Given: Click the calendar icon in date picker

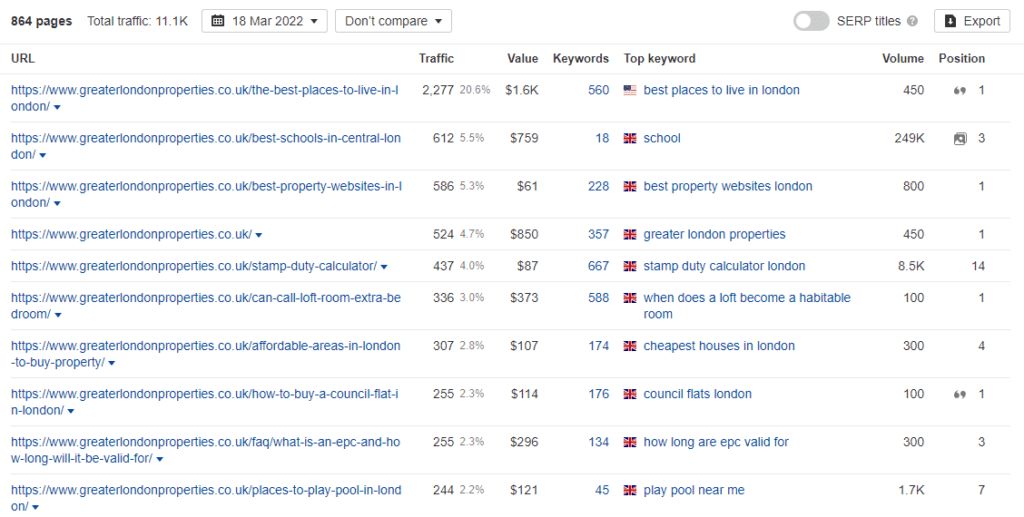Looking at the screenshot, I should pos(218,21).
